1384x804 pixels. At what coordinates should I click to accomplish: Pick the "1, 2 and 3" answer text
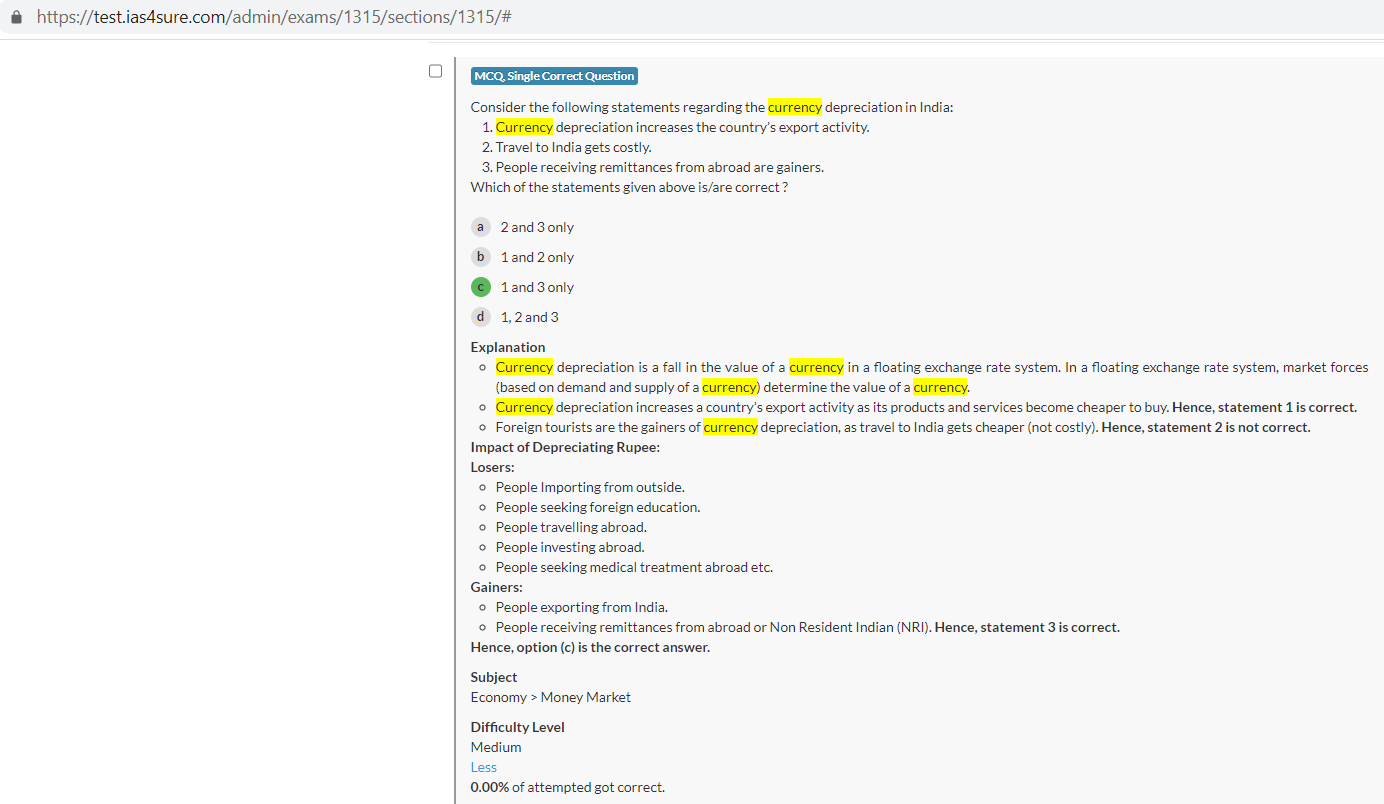[529, 317]
